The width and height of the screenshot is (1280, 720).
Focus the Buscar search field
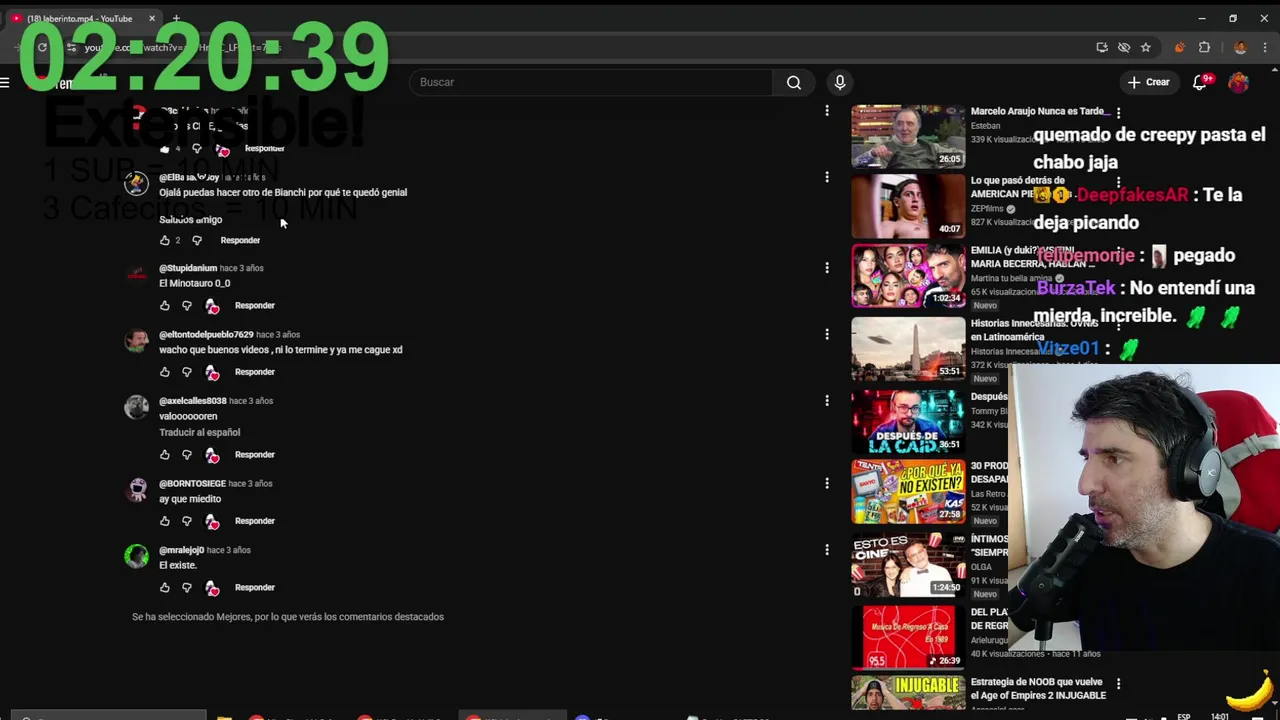tap(590, 82)
